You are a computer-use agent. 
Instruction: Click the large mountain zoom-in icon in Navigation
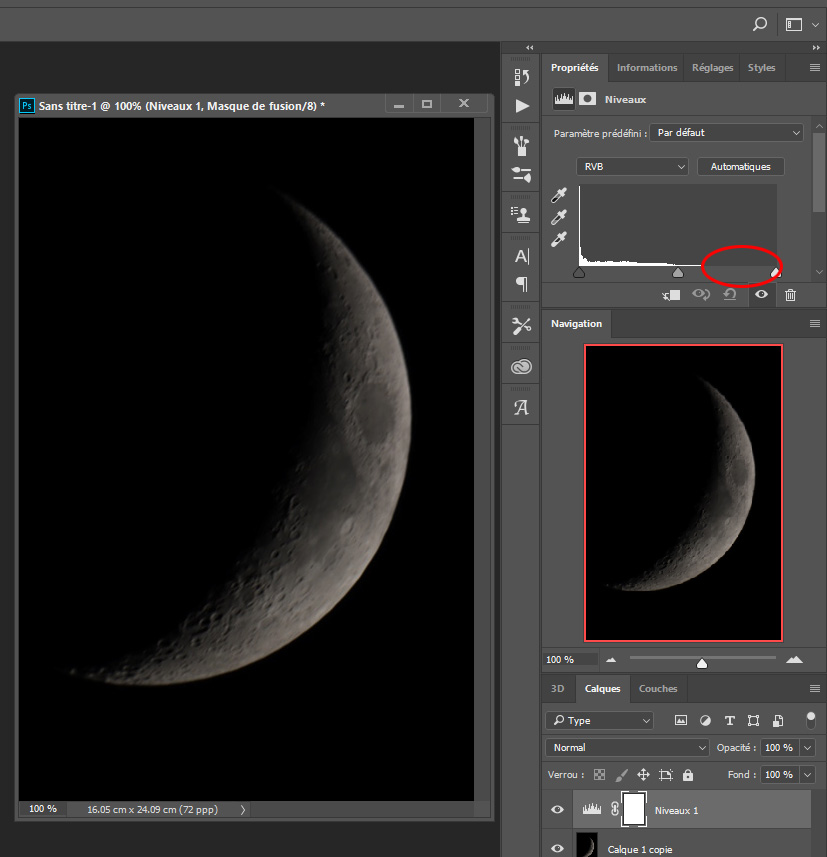pyautogui.click(x=794, y=660)
